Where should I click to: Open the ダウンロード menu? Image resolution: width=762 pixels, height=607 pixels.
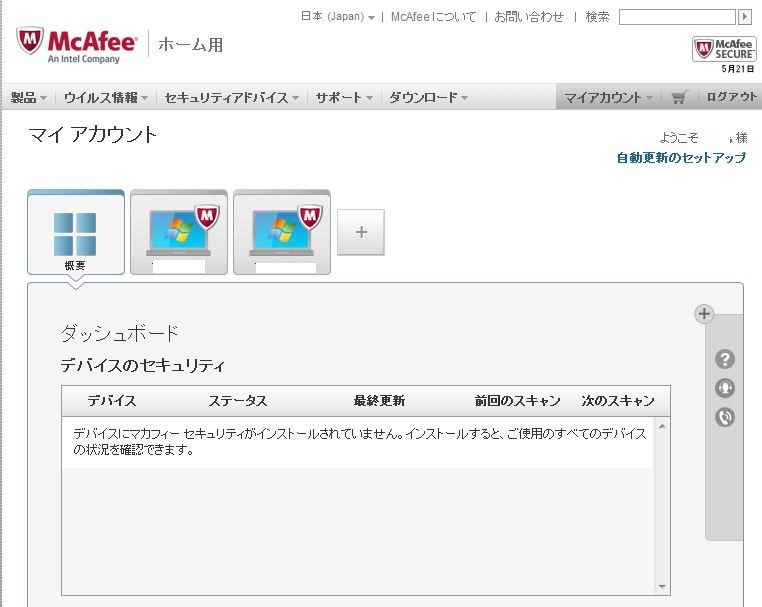(428, 97)
